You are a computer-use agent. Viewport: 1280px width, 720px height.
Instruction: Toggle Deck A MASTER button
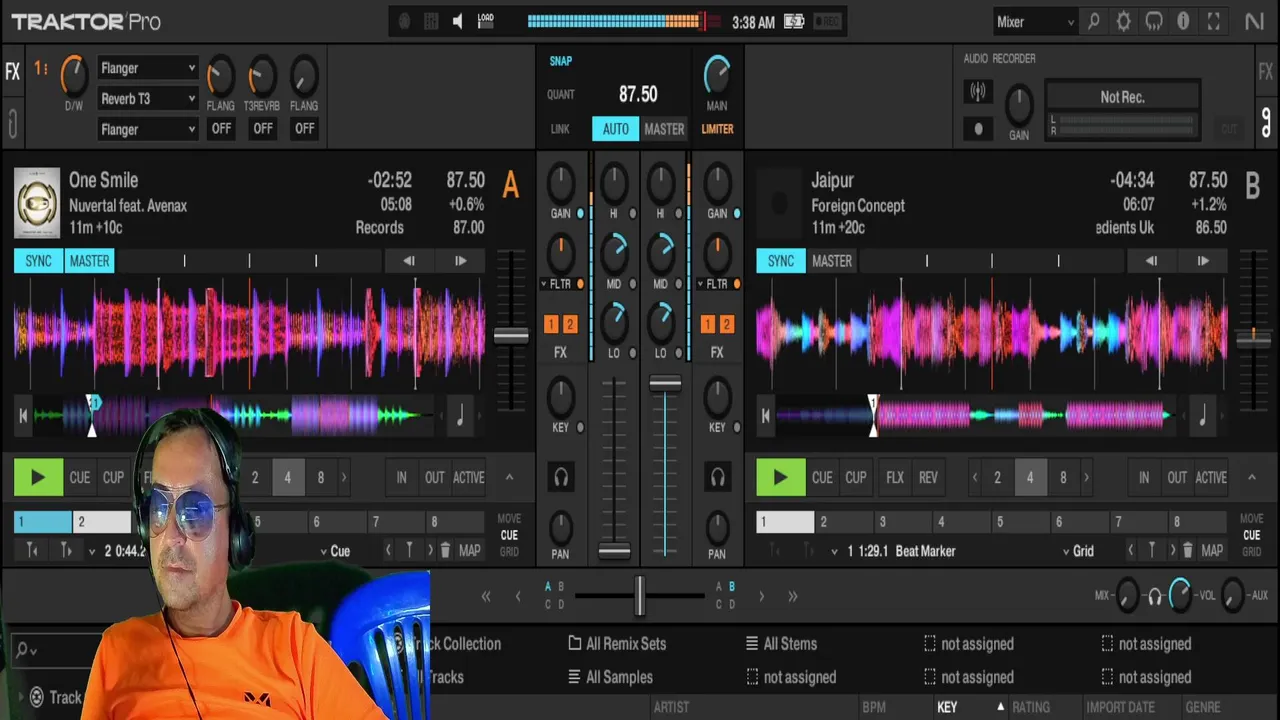(x=89, y=261)
